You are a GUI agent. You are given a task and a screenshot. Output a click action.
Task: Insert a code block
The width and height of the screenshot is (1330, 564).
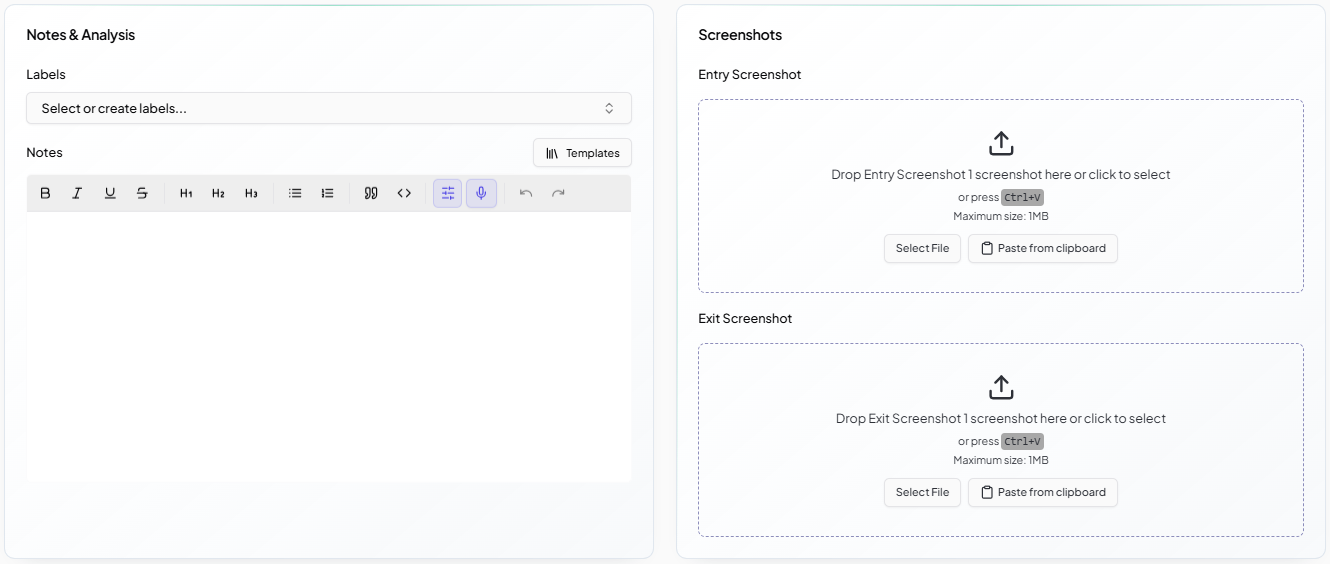404,193
